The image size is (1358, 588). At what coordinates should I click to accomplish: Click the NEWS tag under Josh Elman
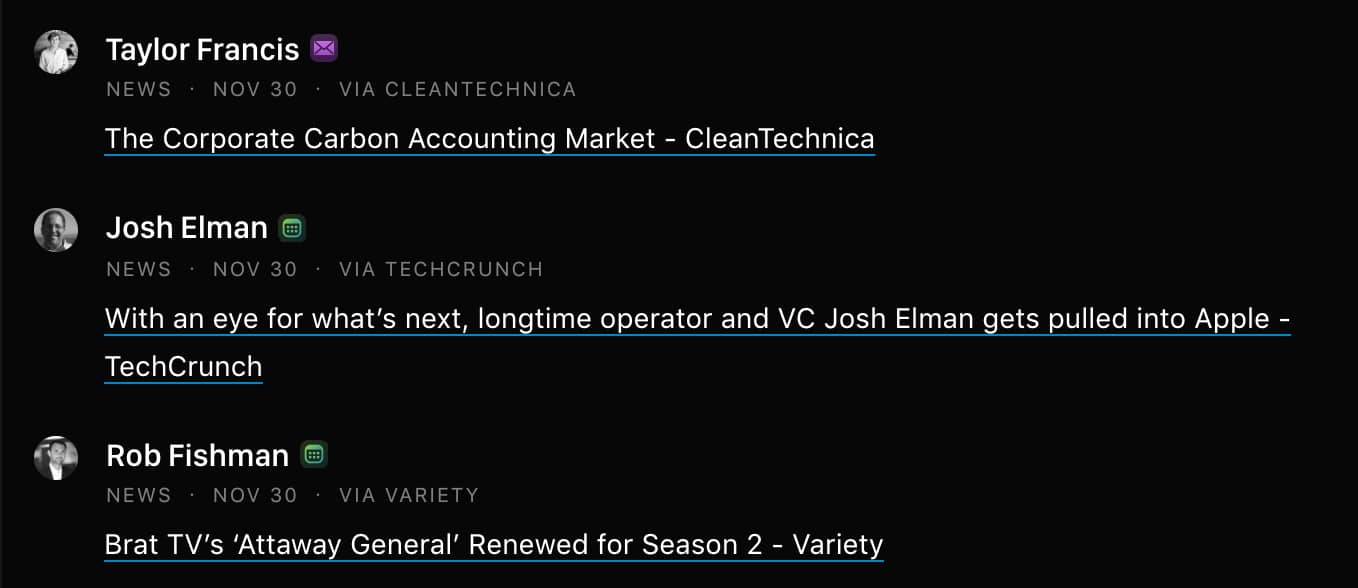139,269
